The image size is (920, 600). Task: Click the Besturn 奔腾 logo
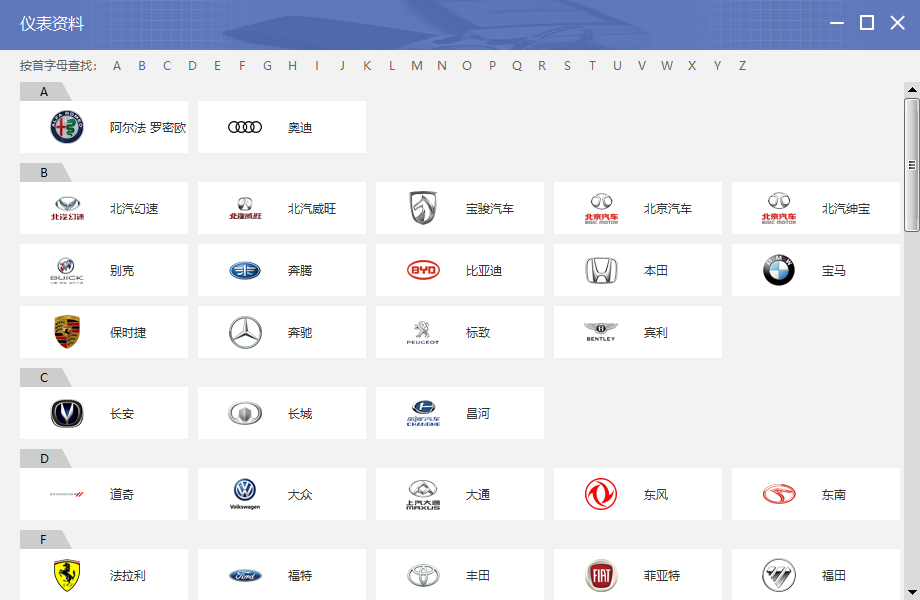245,270
